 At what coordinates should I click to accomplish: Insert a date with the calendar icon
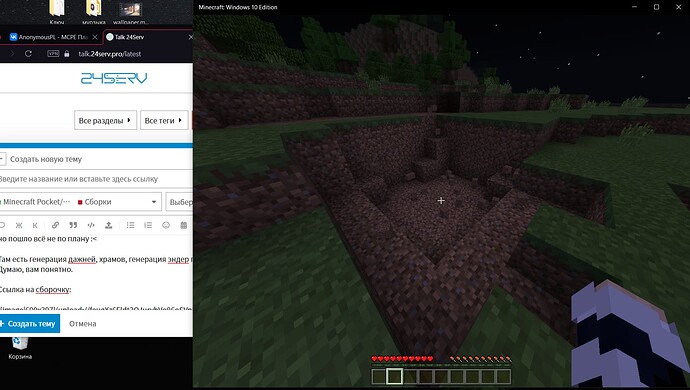point(184,225)
